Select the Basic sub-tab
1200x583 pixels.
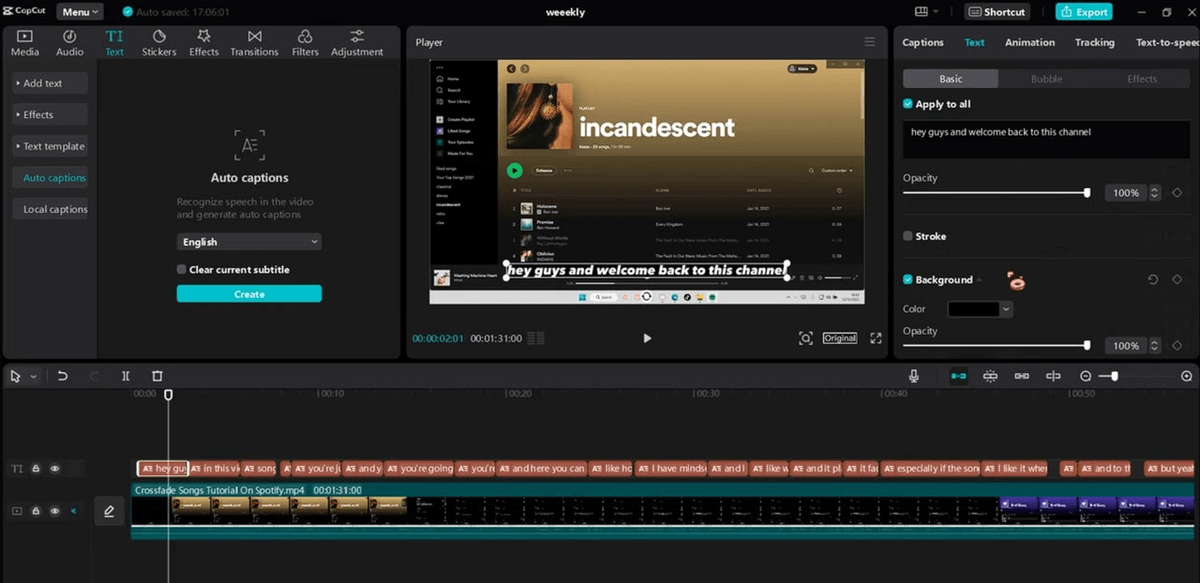point(951,78)
